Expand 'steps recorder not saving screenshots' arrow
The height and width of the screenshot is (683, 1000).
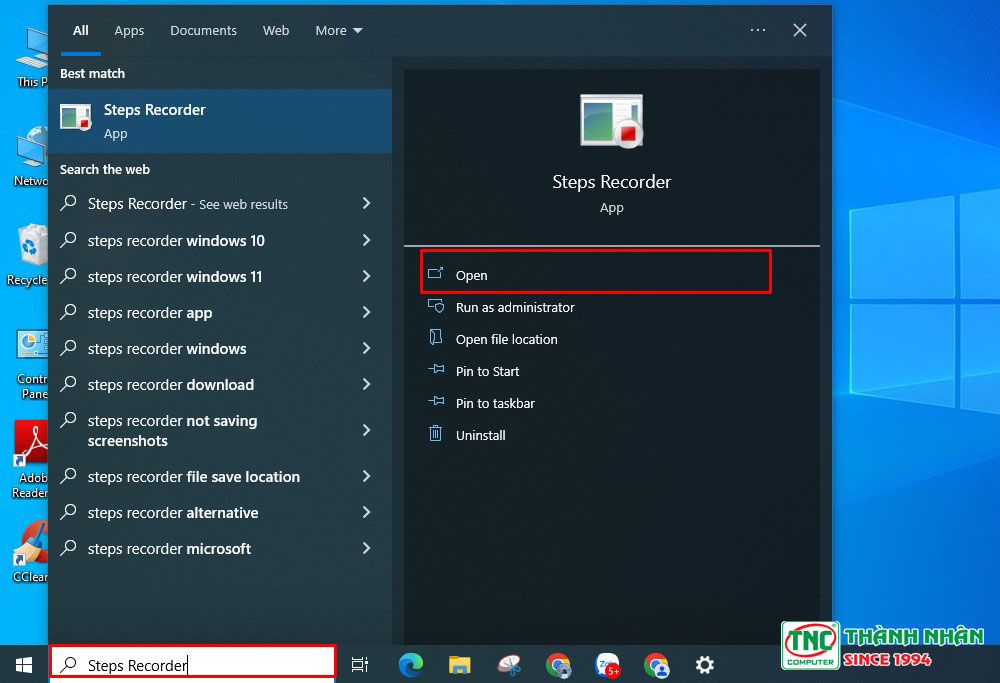(367, 430)
